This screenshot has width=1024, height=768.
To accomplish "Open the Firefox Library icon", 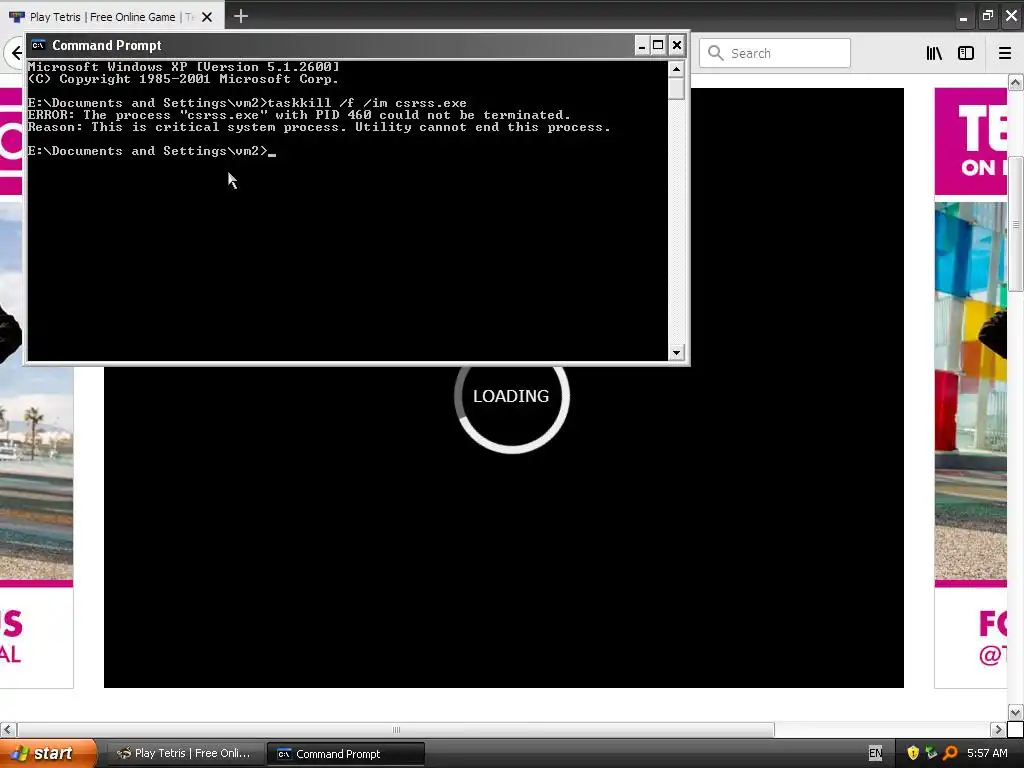I will 934,53.
